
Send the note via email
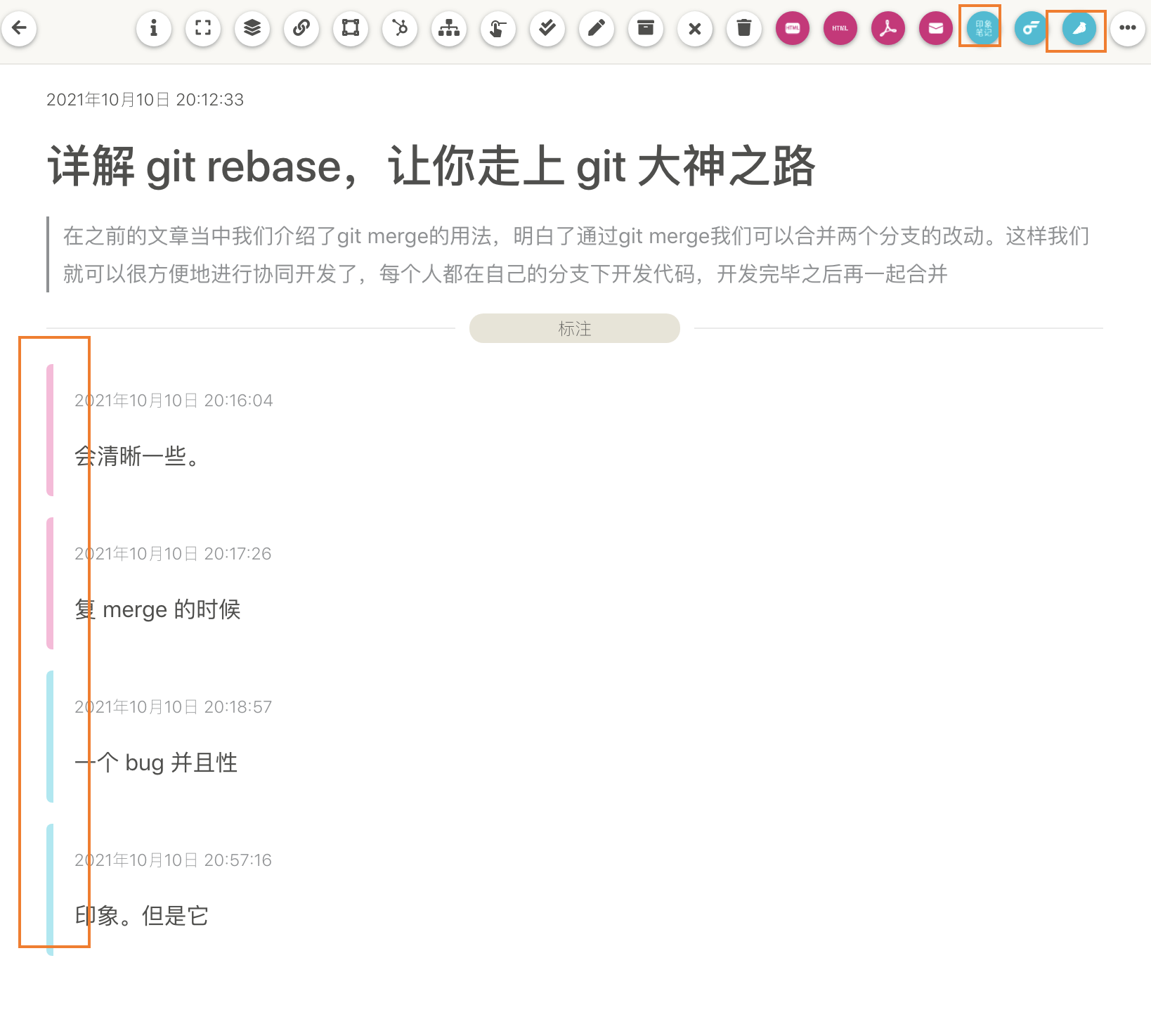[x=935, y=28]
